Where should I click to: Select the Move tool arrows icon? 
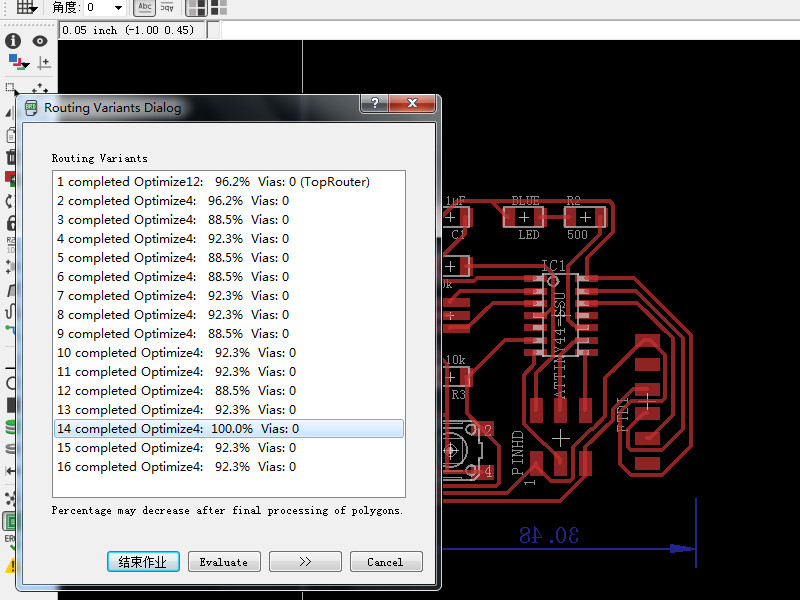40,88
